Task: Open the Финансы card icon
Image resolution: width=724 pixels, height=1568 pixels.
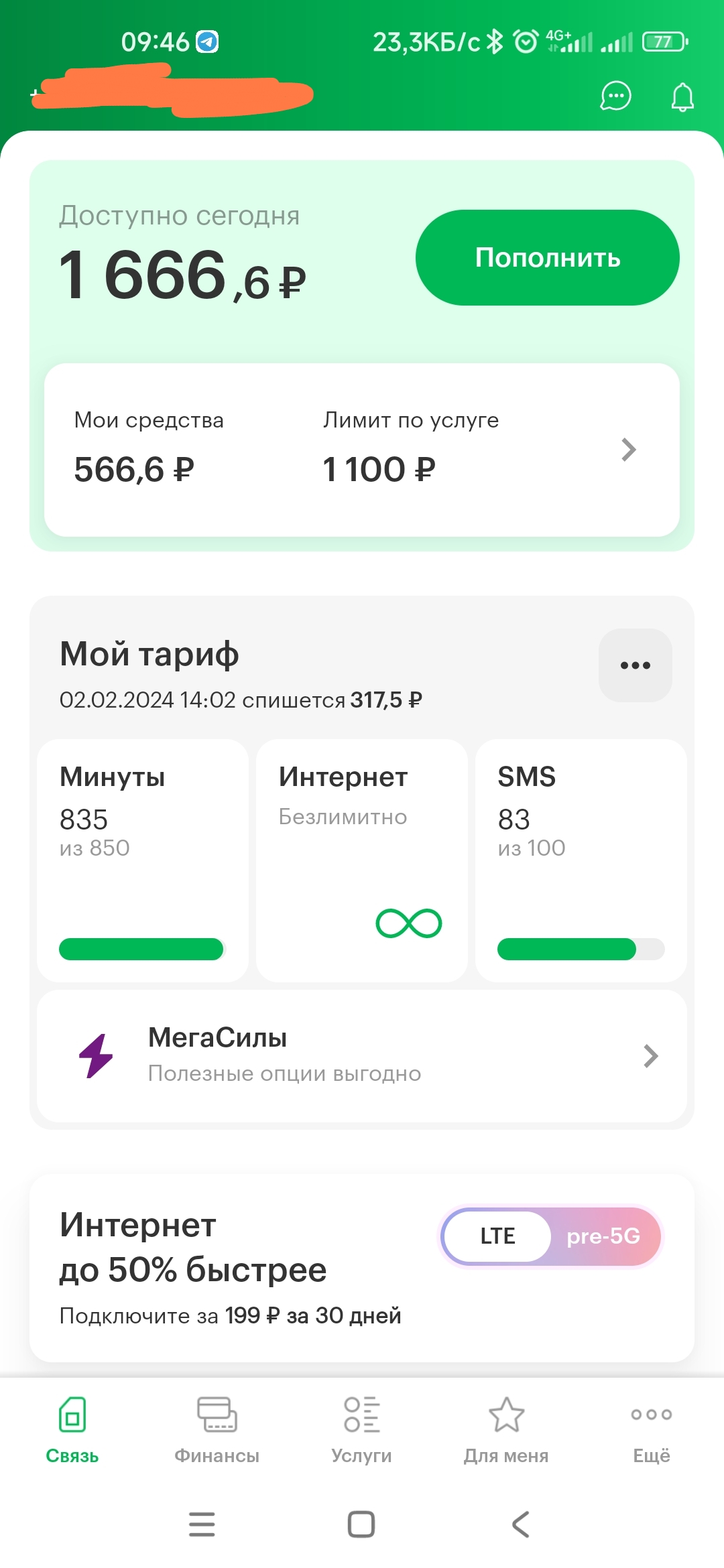Action: (217, 1414)
